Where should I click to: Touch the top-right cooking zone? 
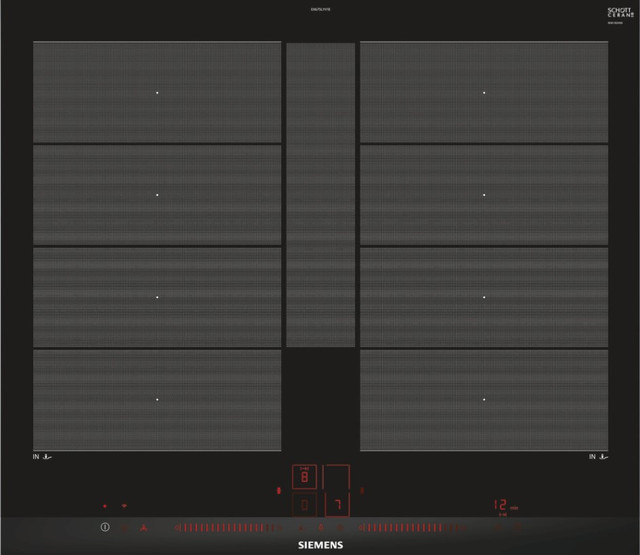pyautogui.click(x=484, y=92)
